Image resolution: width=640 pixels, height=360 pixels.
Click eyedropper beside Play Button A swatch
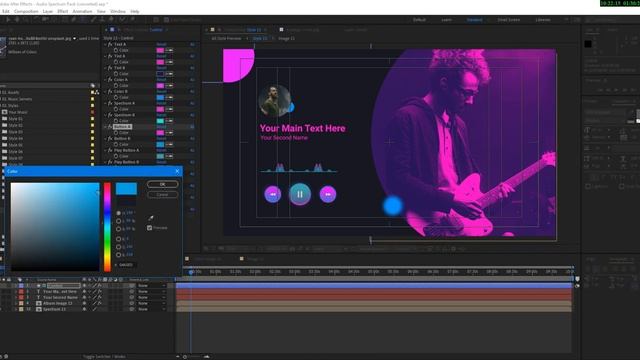(x=169, y=156)
